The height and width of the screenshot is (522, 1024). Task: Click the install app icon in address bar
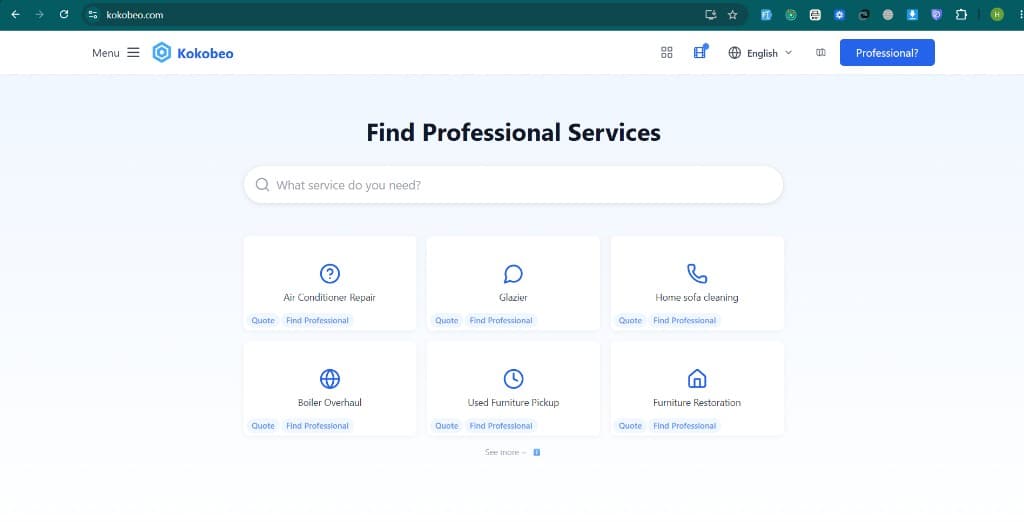pyautogui.click(x=711, y=14)
